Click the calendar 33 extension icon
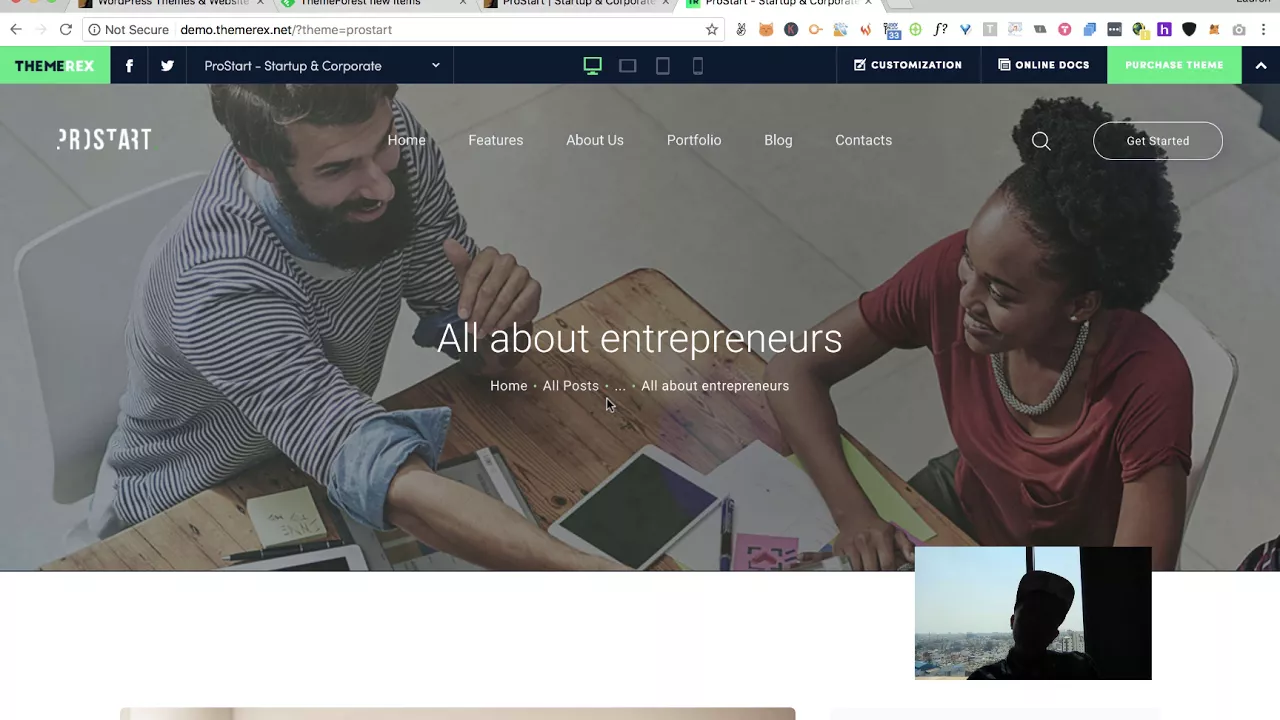This screenshot has width=1280, height=720. (892, 30)
